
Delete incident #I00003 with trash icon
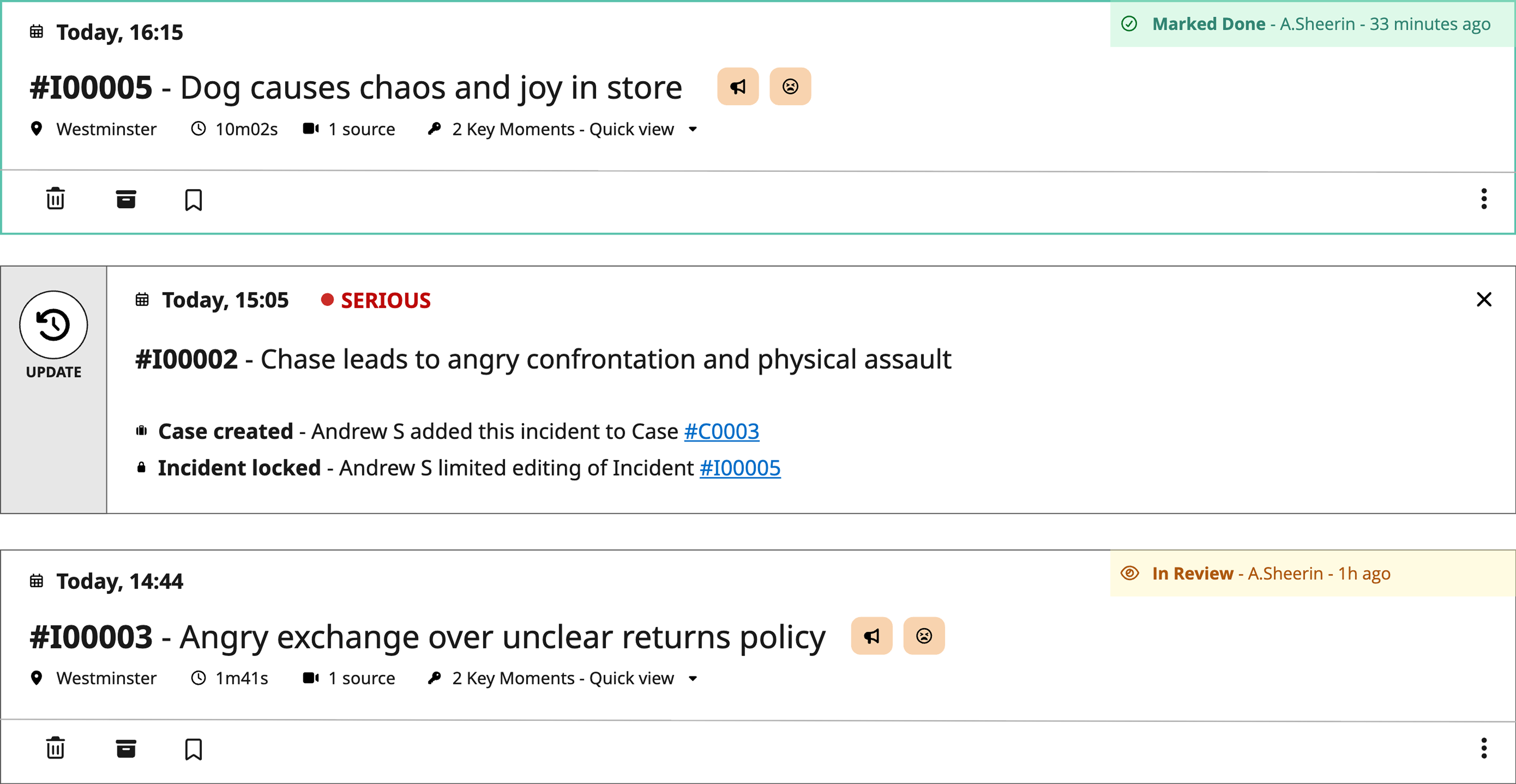pos(55,748)
